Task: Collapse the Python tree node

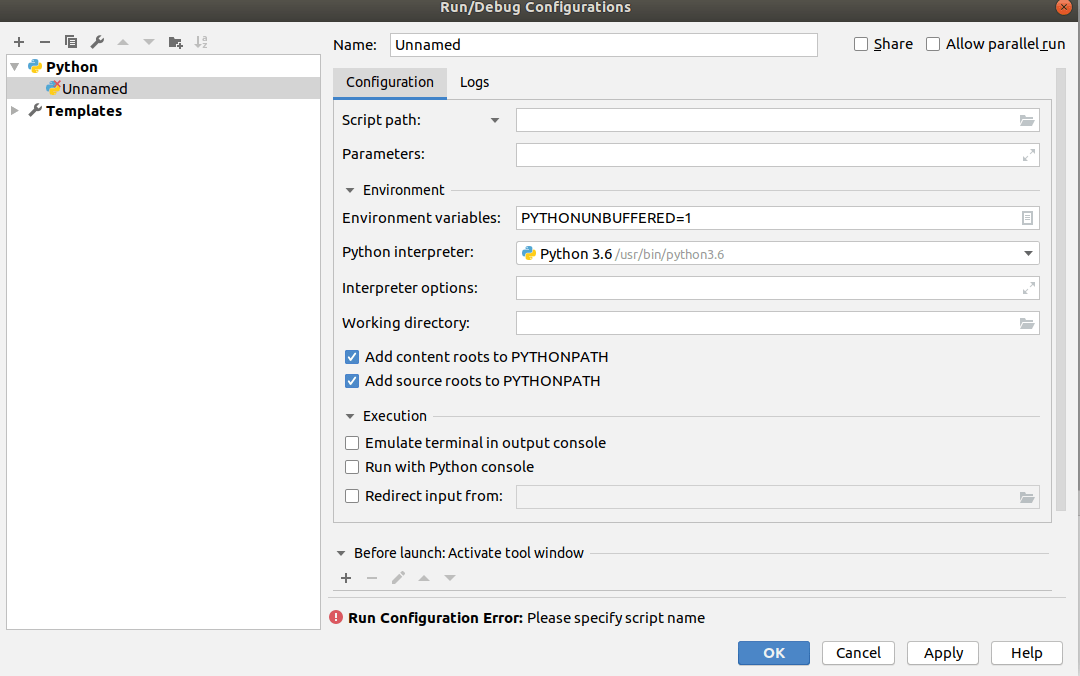Action: click(x=14, y=67)
